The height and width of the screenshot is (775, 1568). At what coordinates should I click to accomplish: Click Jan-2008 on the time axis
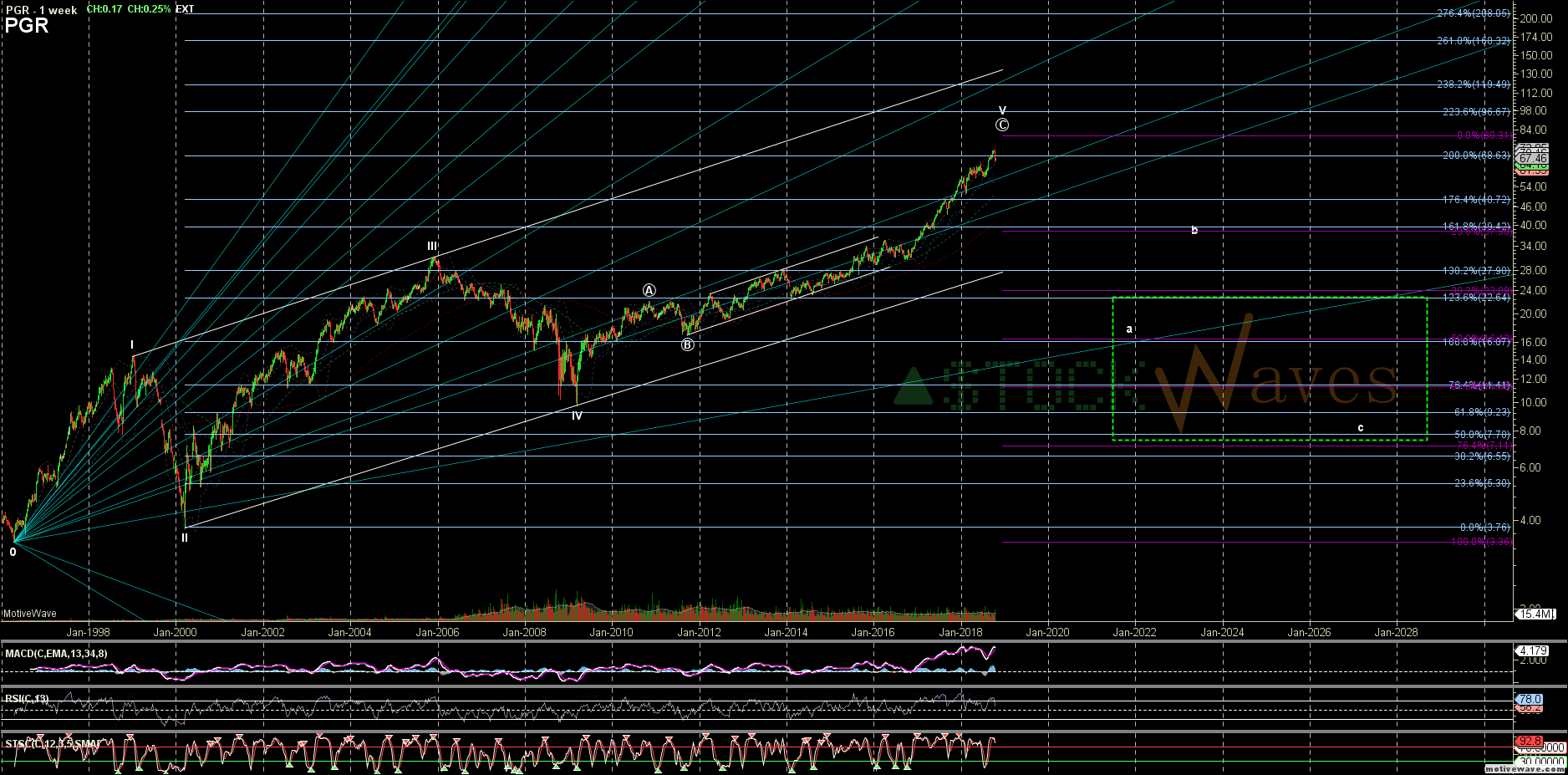coord(524,632)
